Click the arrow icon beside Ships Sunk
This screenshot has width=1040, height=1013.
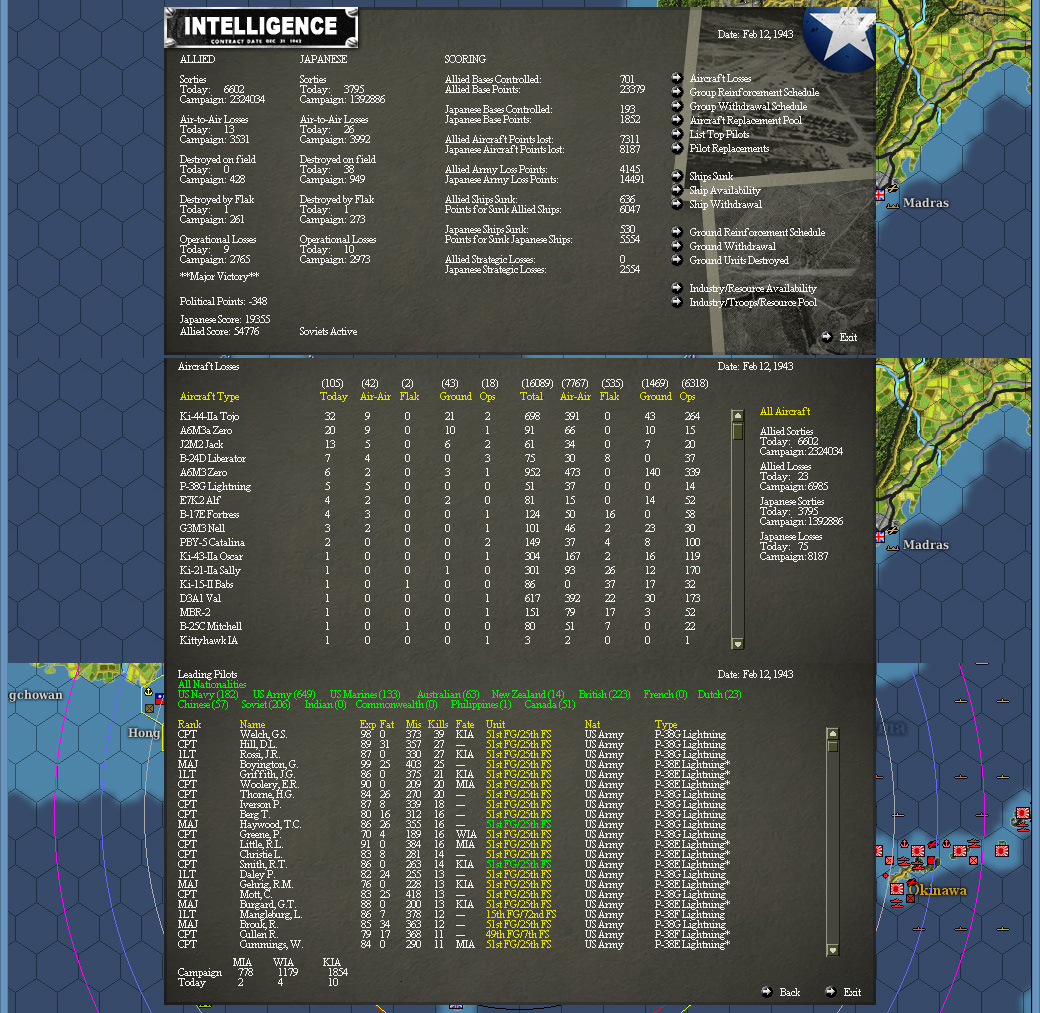[x=677, y=176]
